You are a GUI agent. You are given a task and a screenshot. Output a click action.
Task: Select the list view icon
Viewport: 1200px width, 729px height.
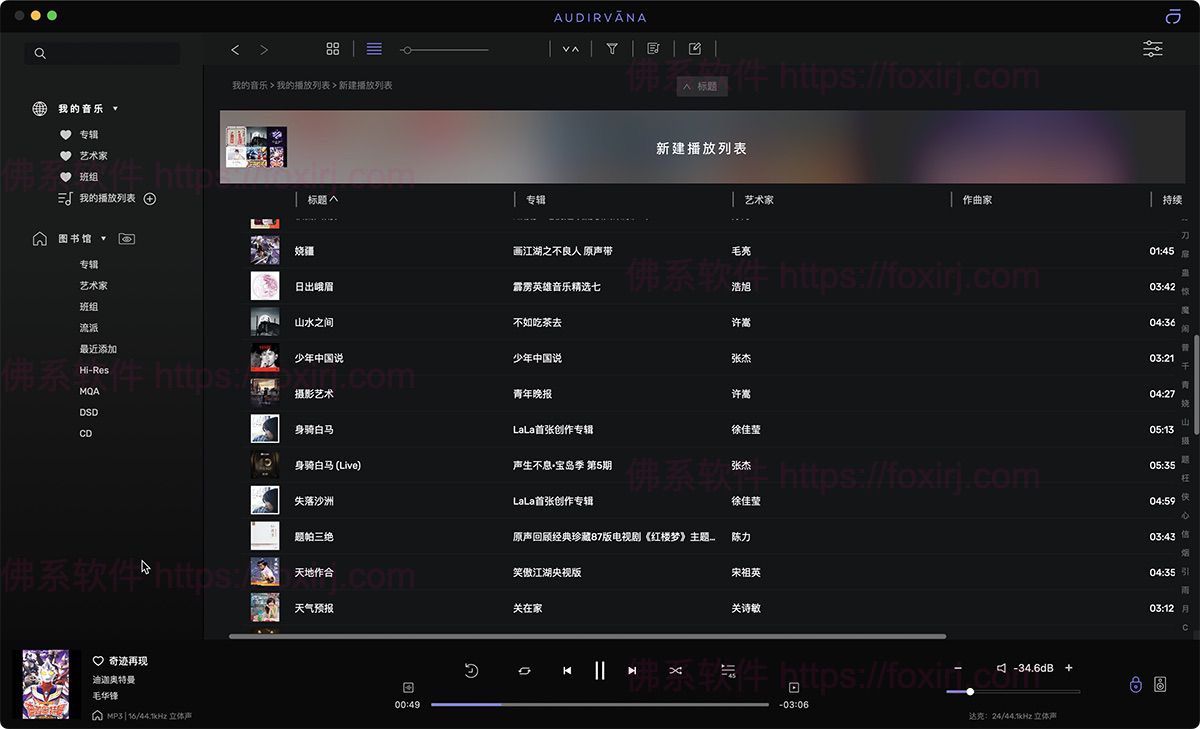[x=374, y=48]
